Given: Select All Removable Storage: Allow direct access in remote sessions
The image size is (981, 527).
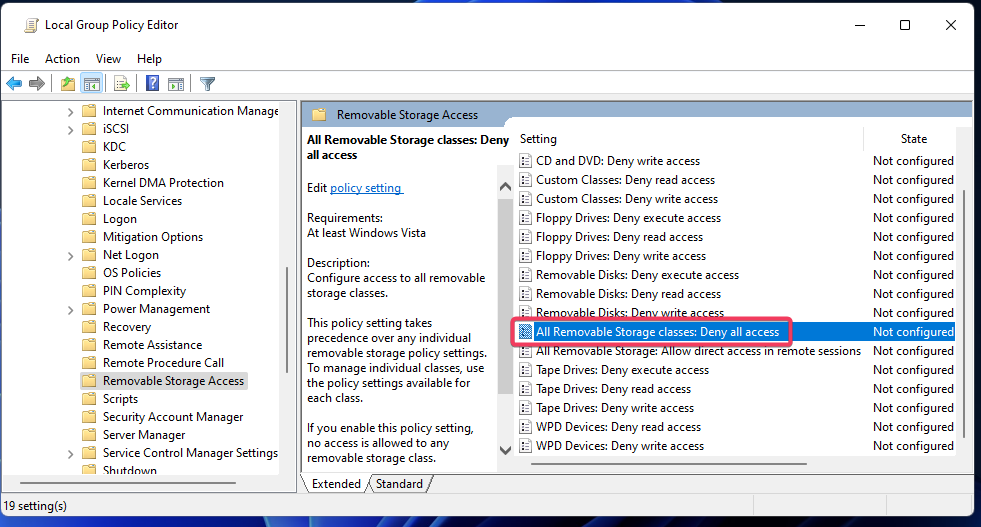Looking at the screenshot, I should click(x=698, y=351).
